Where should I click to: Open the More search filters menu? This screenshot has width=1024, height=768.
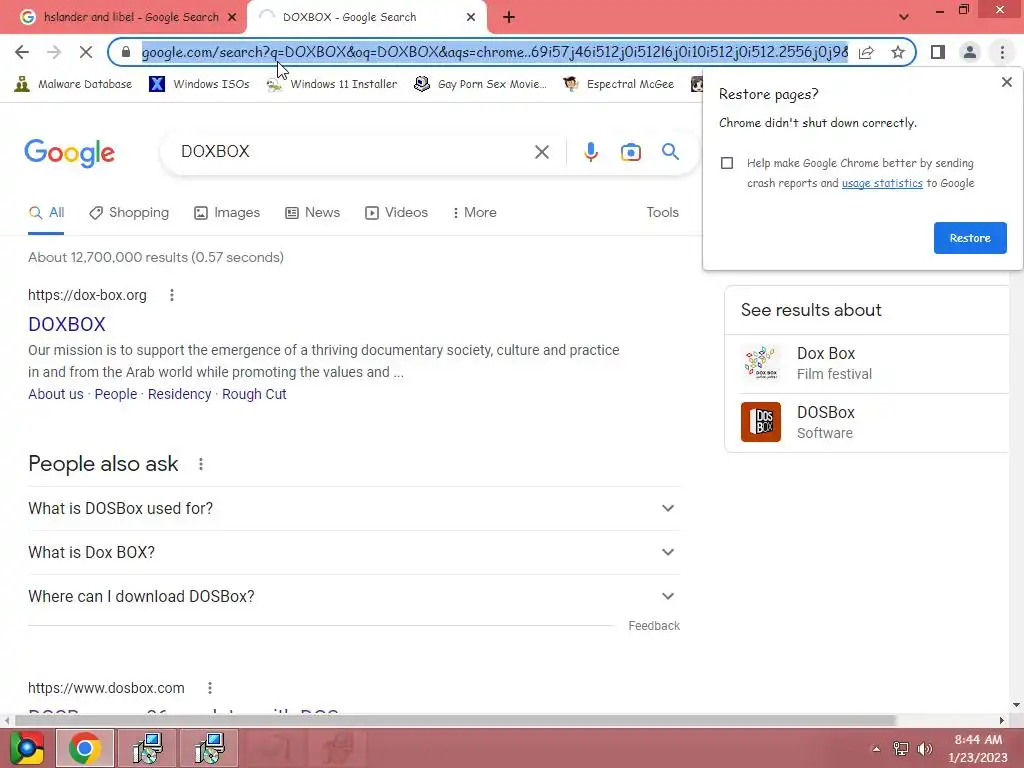[474, 213]
